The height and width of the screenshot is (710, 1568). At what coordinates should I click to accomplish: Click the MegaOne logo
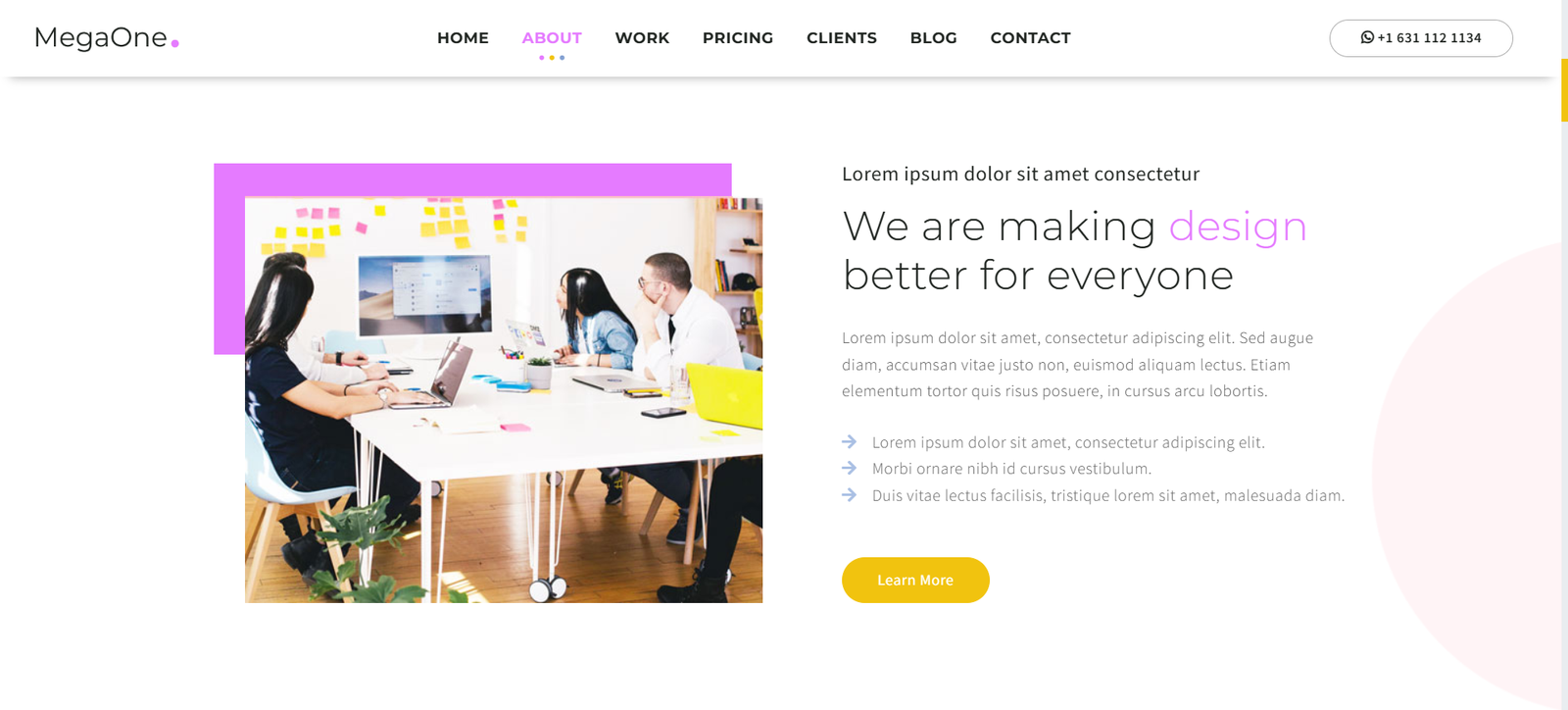(106, 37)
